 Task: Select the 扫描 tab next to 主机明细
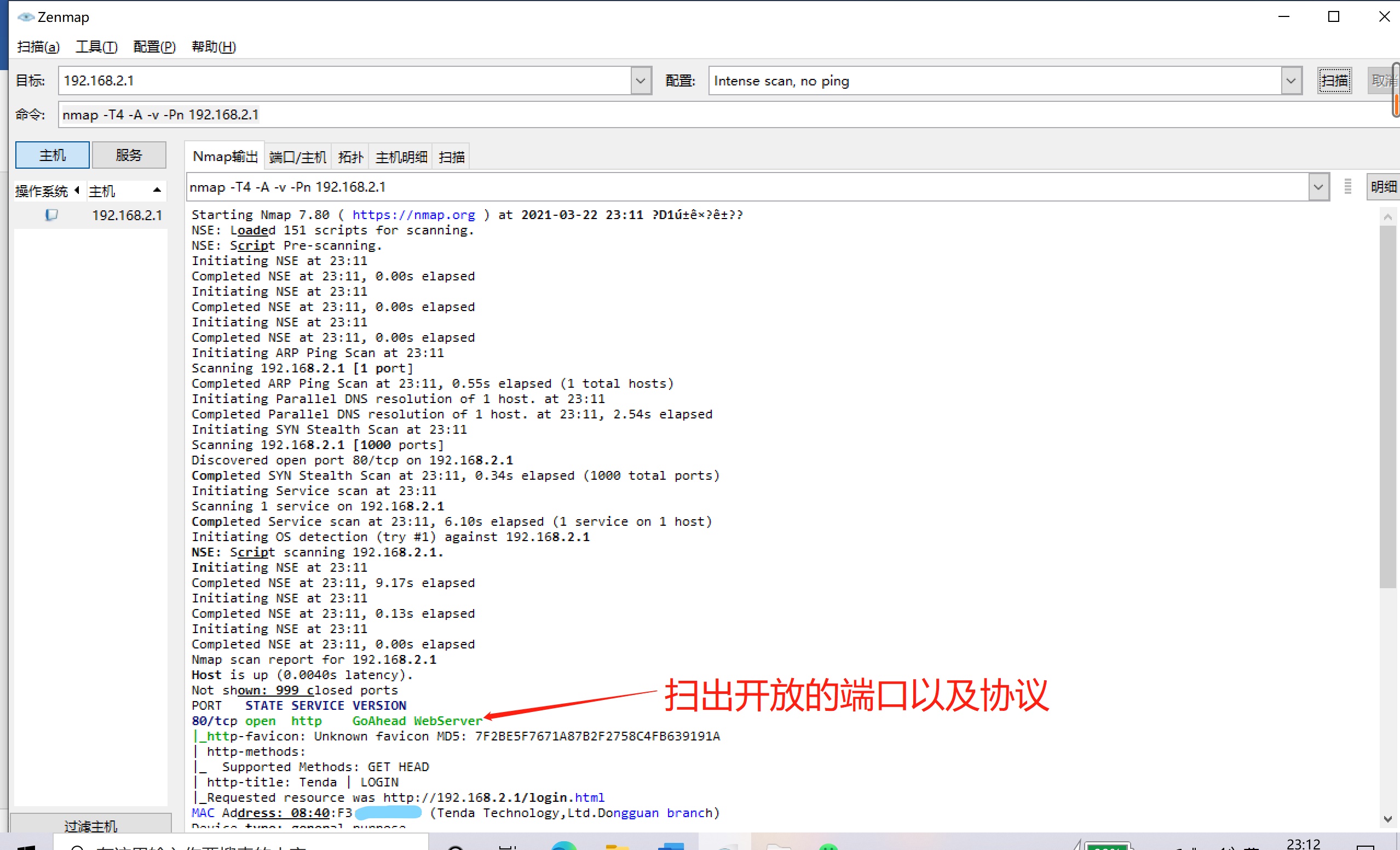(452, 157)
